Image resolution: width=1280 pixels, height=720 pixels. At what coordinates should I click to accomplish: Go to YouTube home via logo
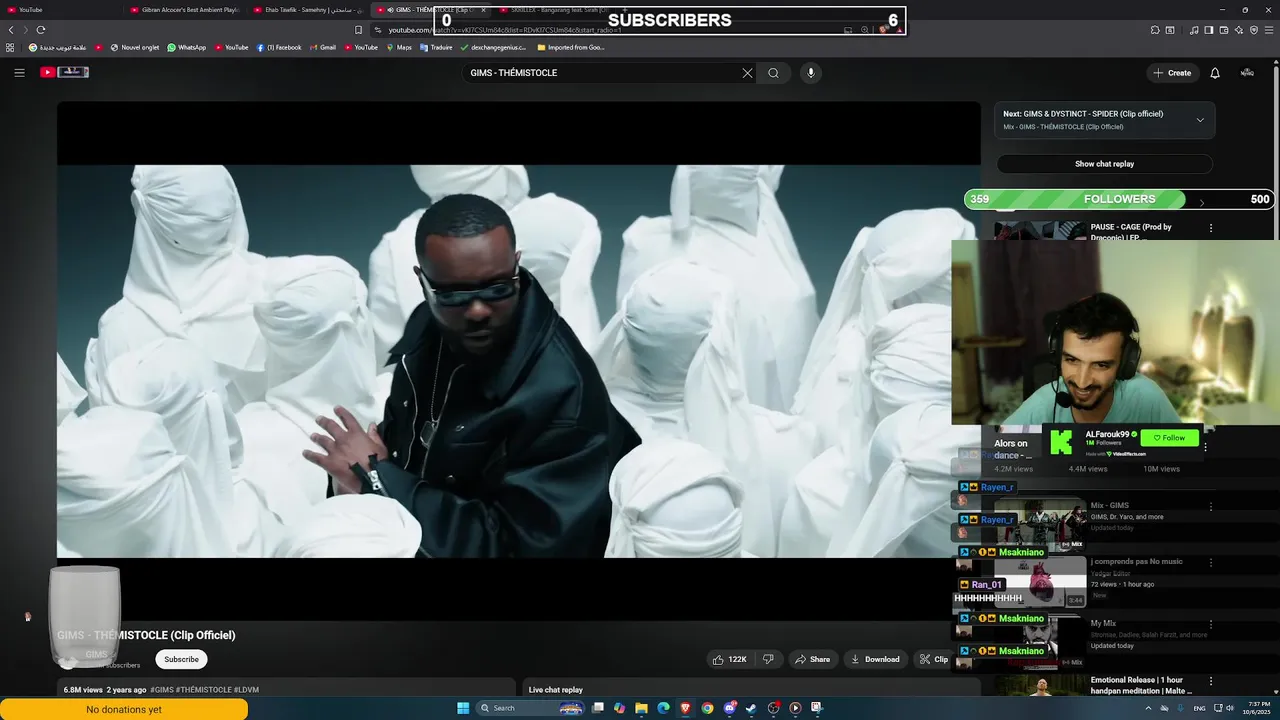click(x=64, y=72)
